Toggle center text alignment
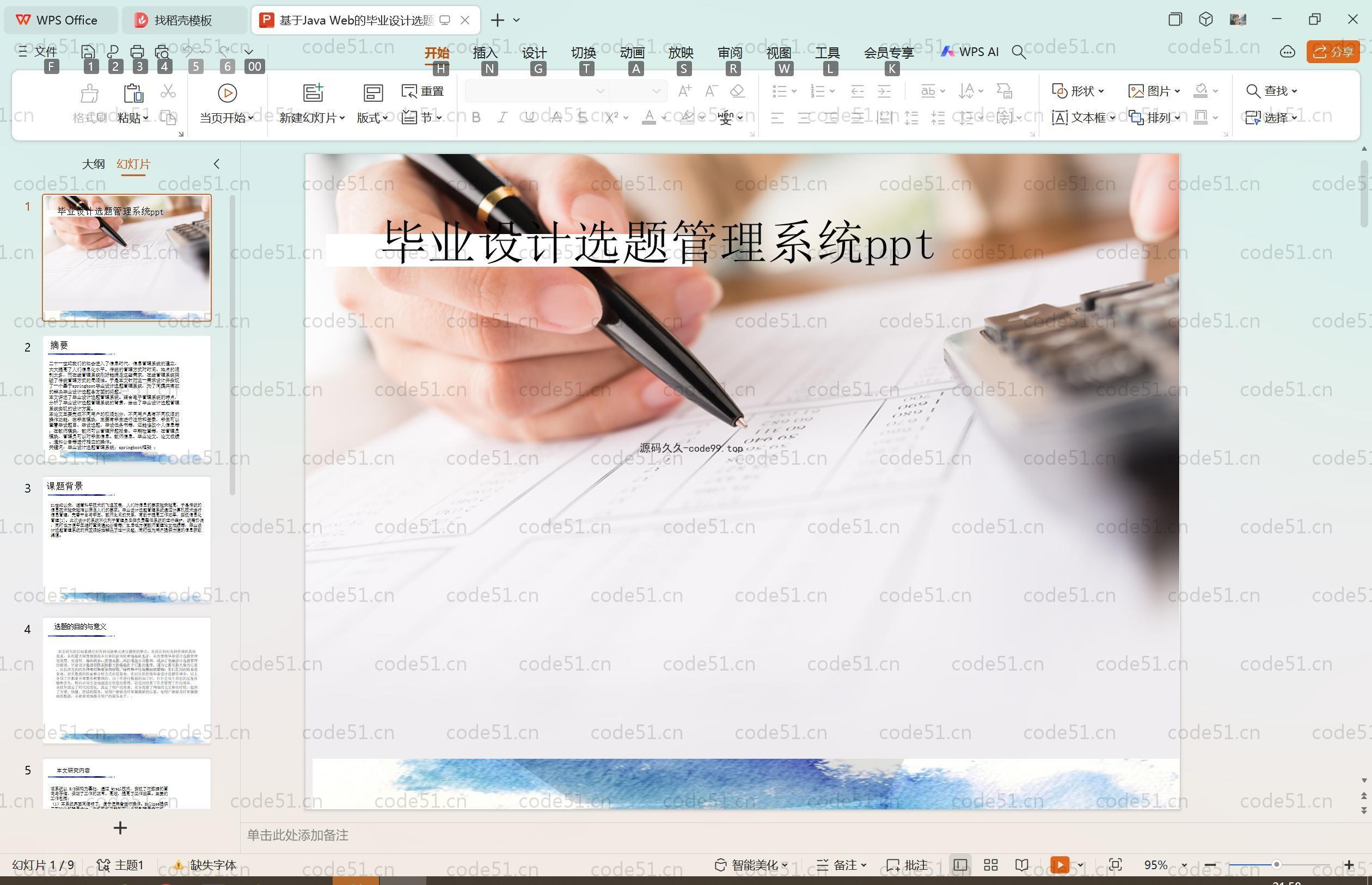1372x885 pixels. [x=804, y=119]
